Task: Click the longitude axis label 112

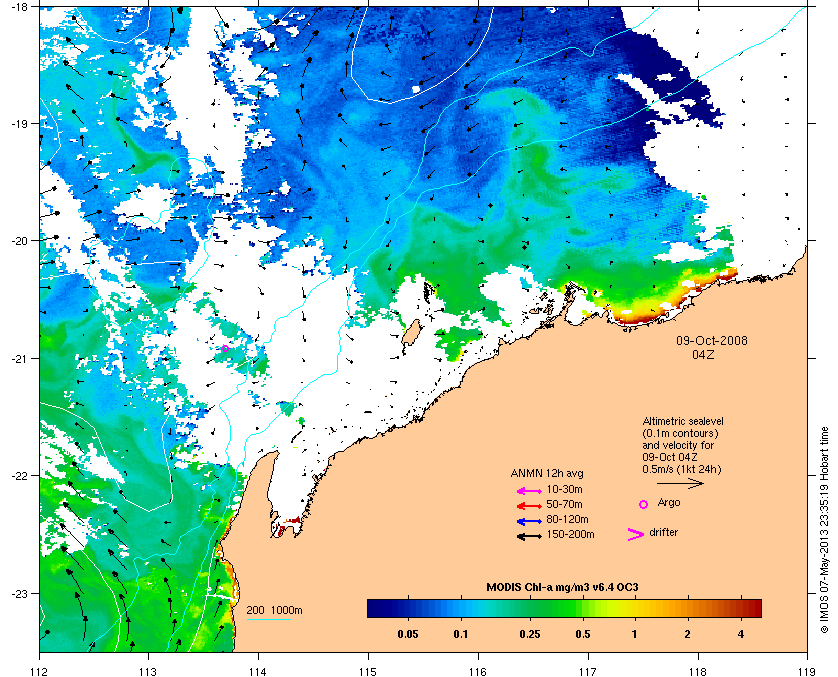Action: (x=40, y=672)
